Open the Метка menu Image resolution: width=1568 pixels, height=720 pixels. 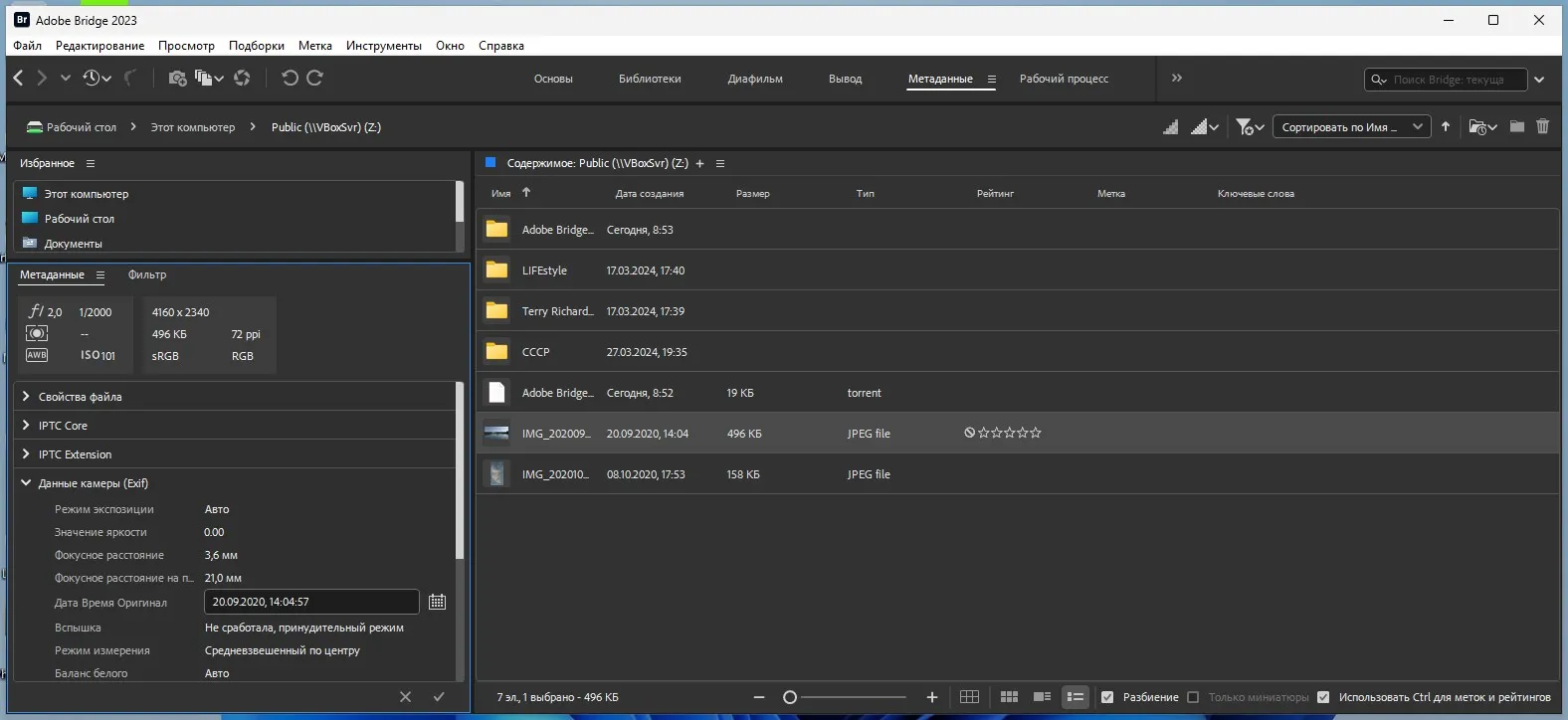point(315,46)
